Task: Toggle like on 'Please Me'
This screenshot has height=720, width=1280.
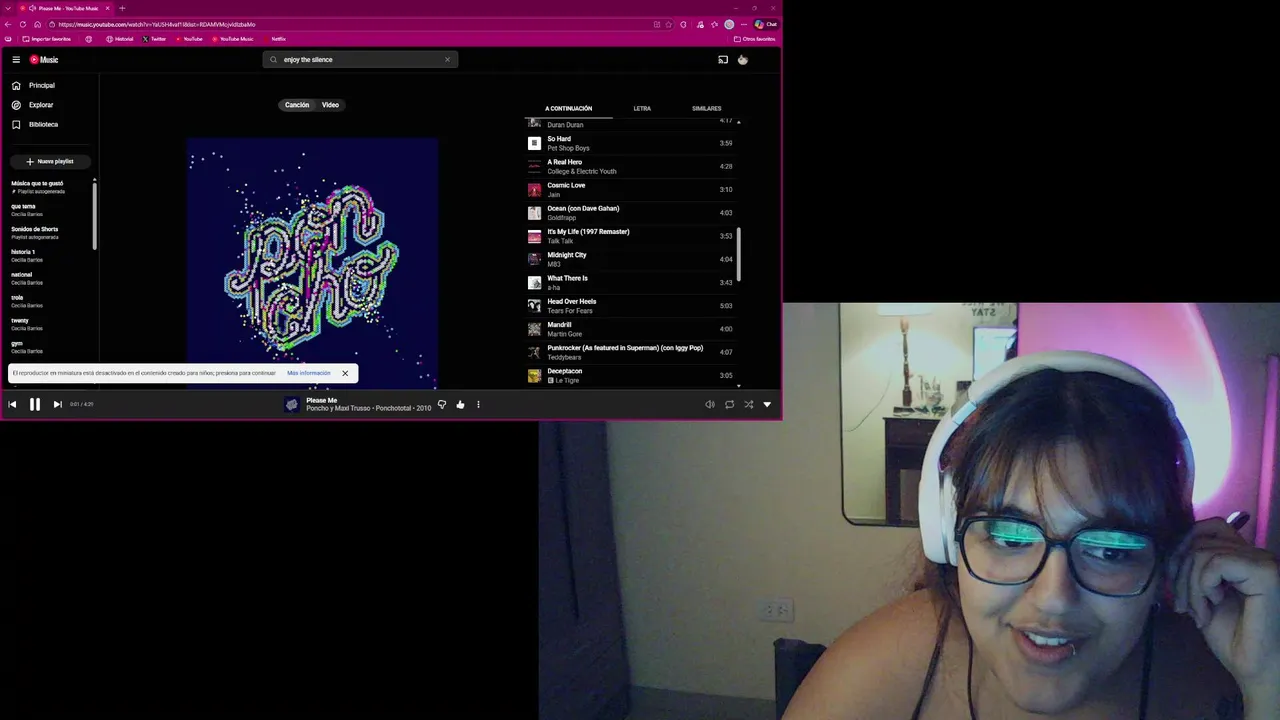Action: tap(460, 404)
